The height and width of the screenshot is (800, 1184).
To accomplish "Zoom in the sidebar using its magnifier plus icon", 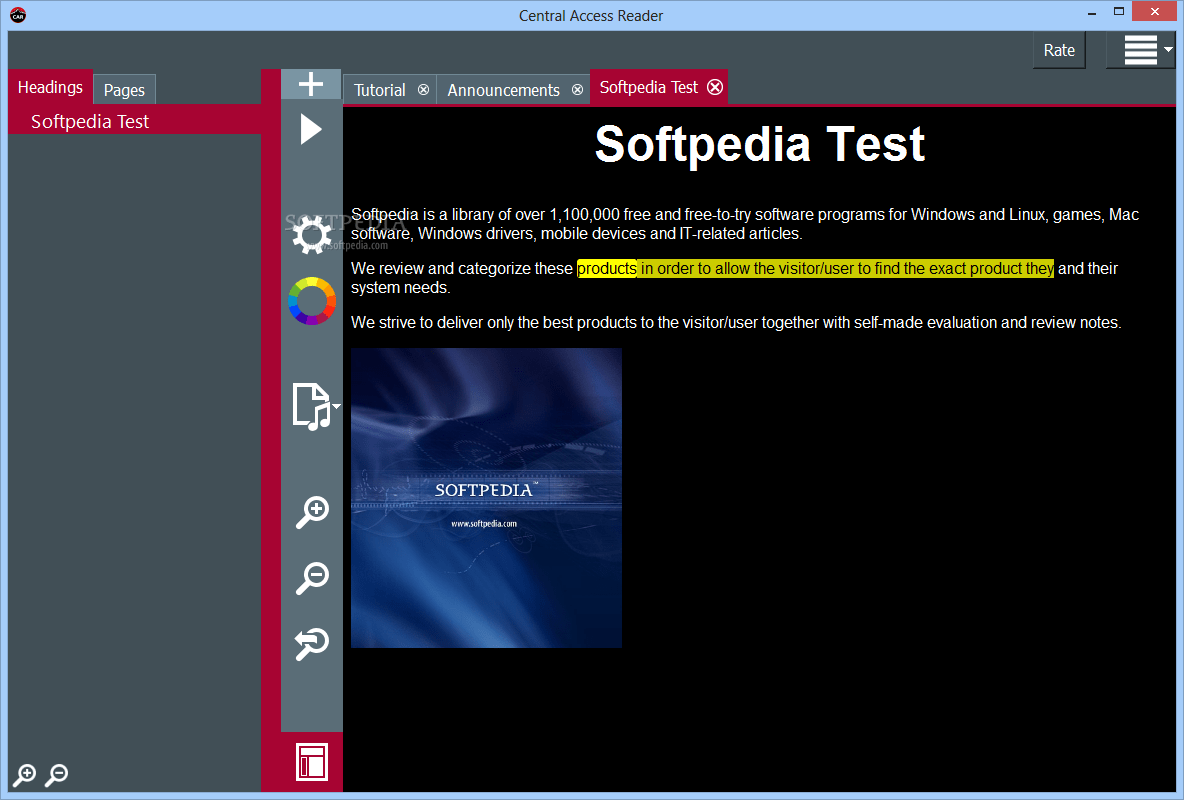I will click(x=24, y=775).
